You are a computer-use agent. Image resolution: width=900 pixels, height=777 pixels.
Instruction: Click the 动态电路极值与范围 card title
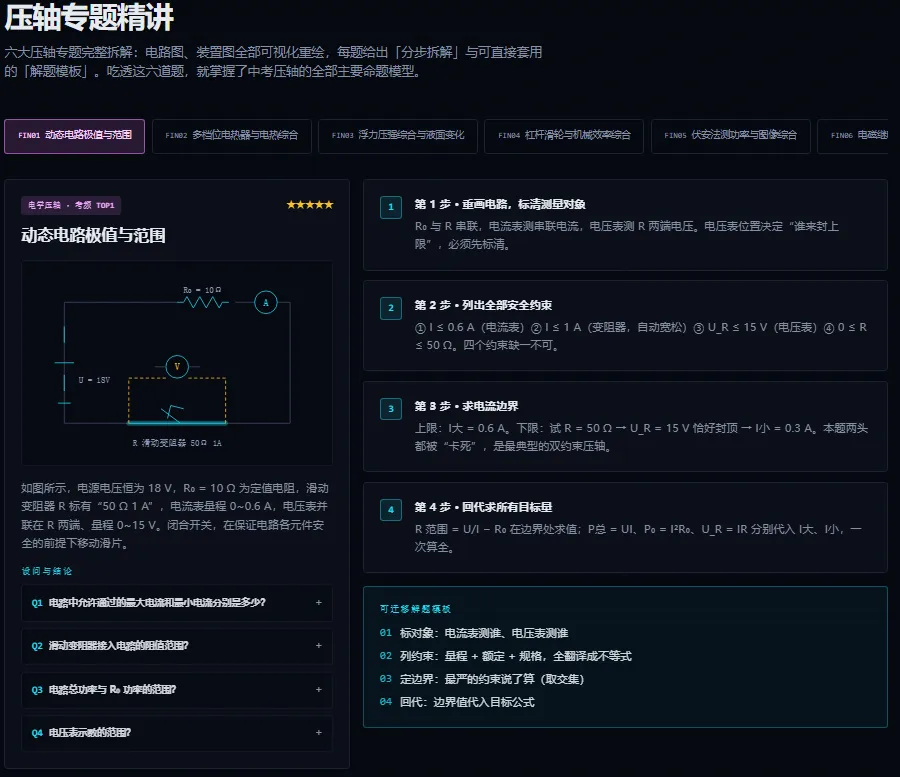pos(94,235)
